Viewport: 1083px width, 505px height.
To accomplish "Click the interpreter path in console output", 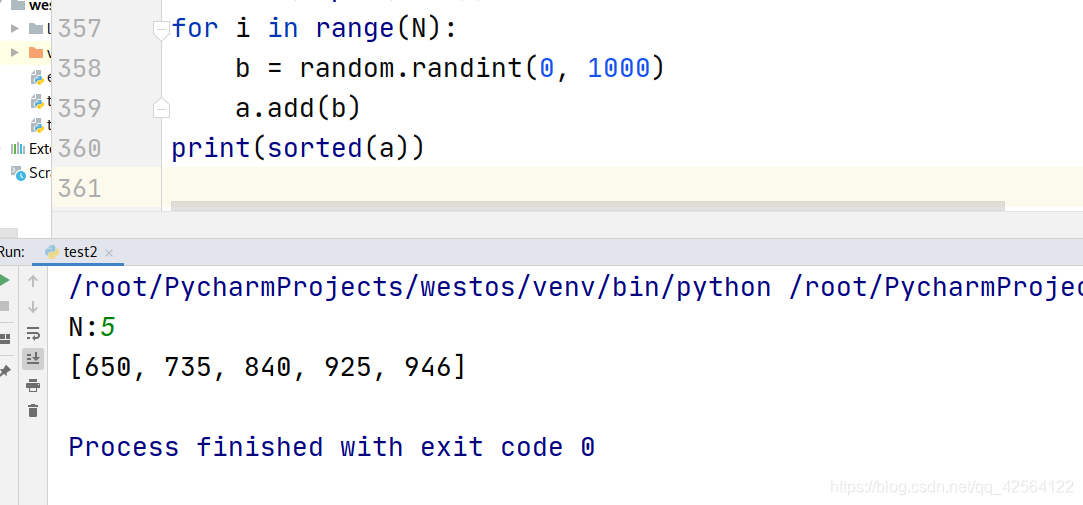I will point(420,287).
